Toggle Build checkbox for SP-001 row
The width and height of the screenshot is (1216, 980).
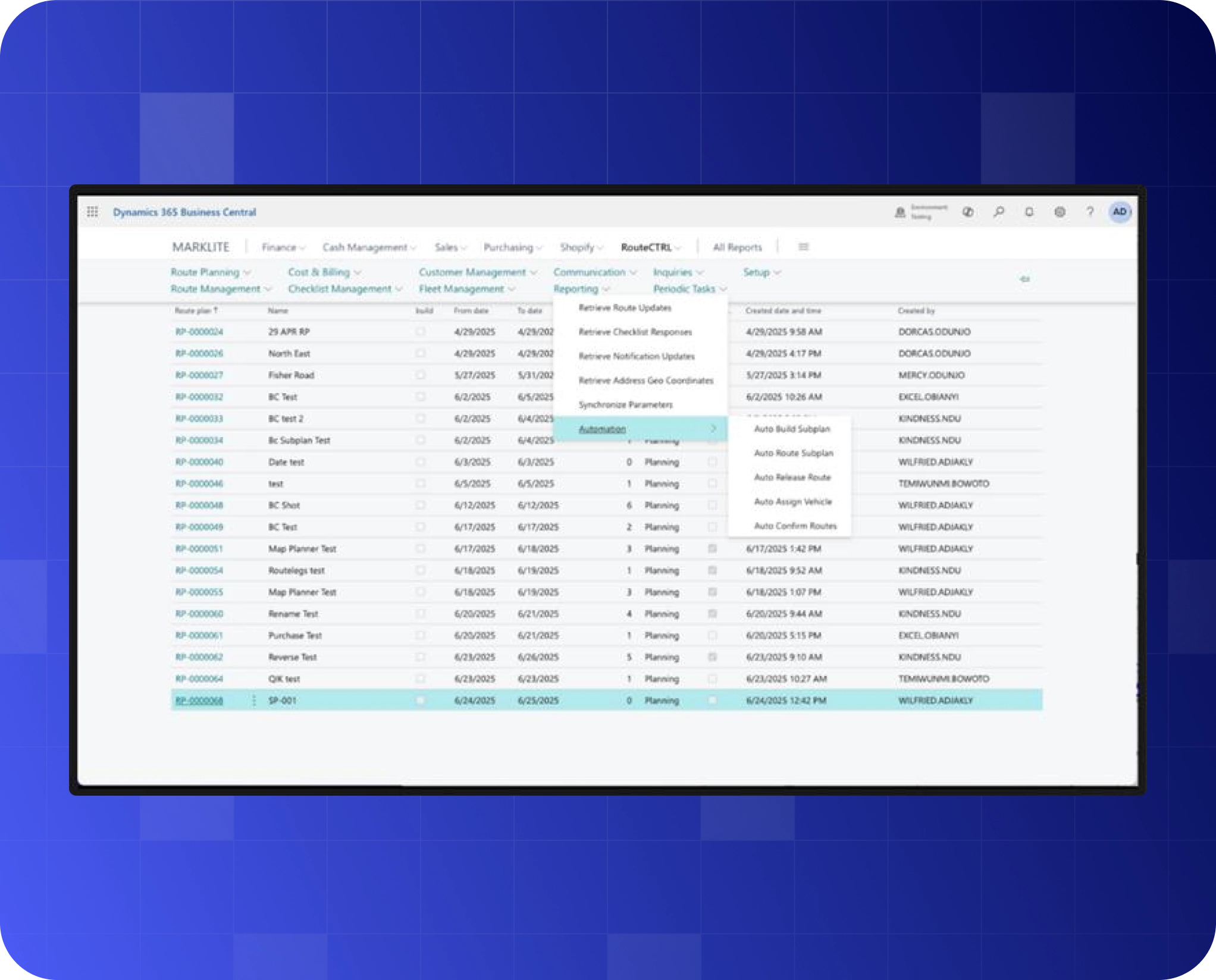point(421,701)
